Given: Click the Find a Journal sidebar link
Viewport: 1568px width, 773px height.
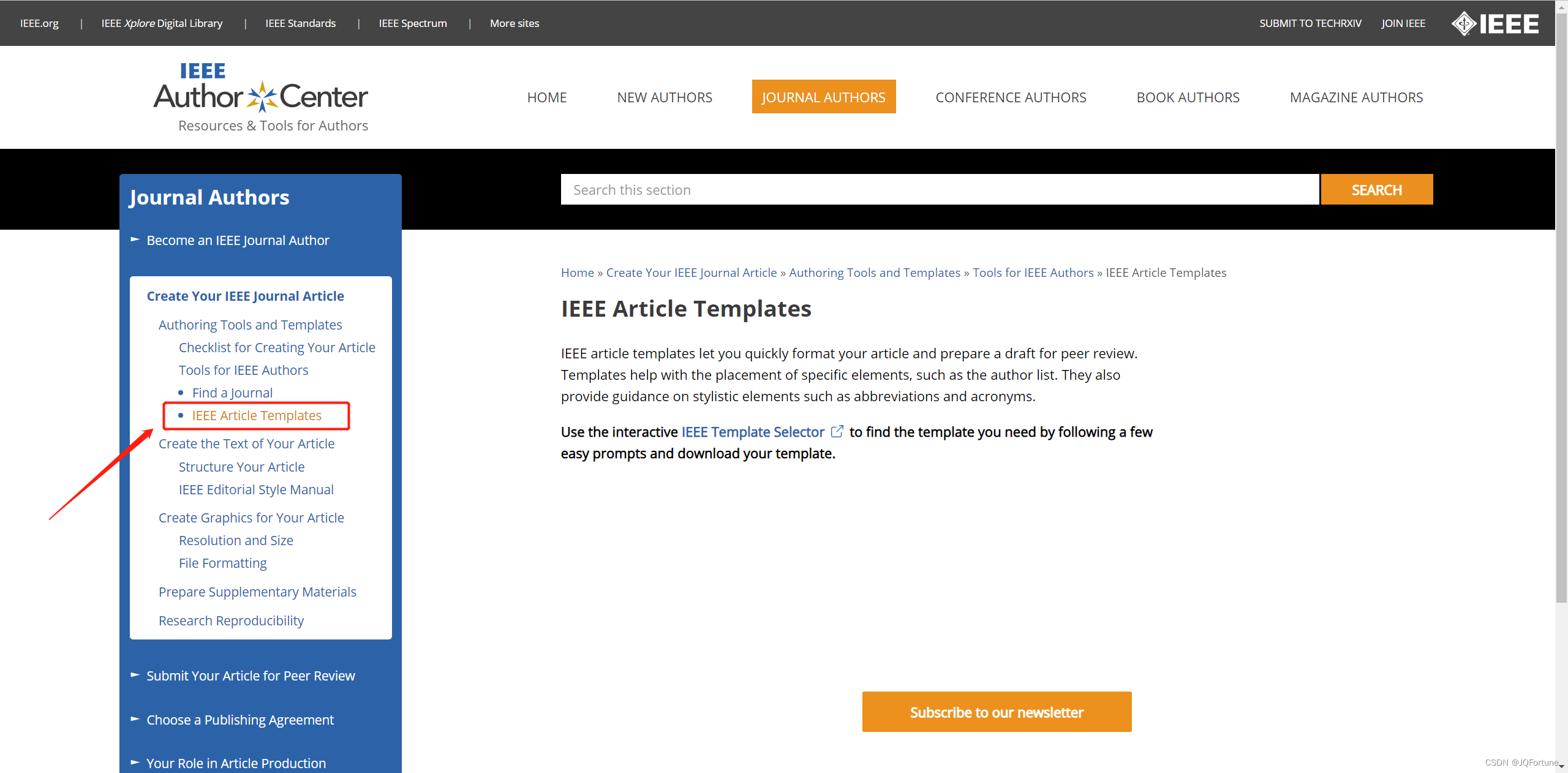Looking at the screenshot, I should coord(232,392).
